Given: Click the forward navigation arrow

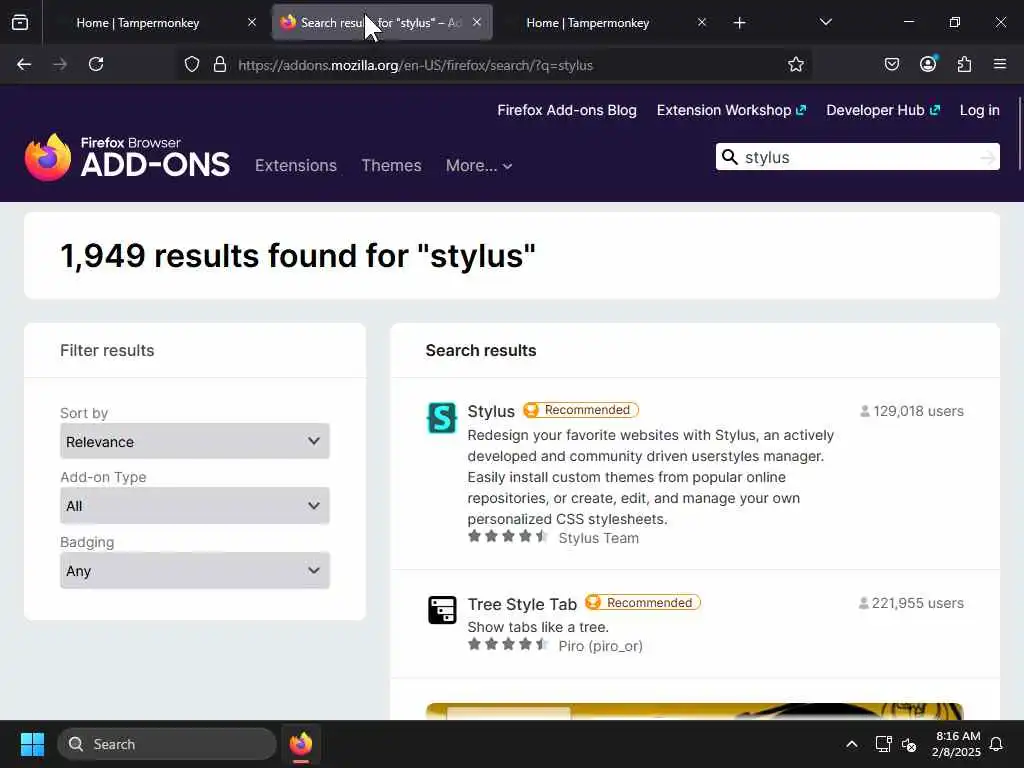Looking at the screenshot, I should click(x=60, y=65).
